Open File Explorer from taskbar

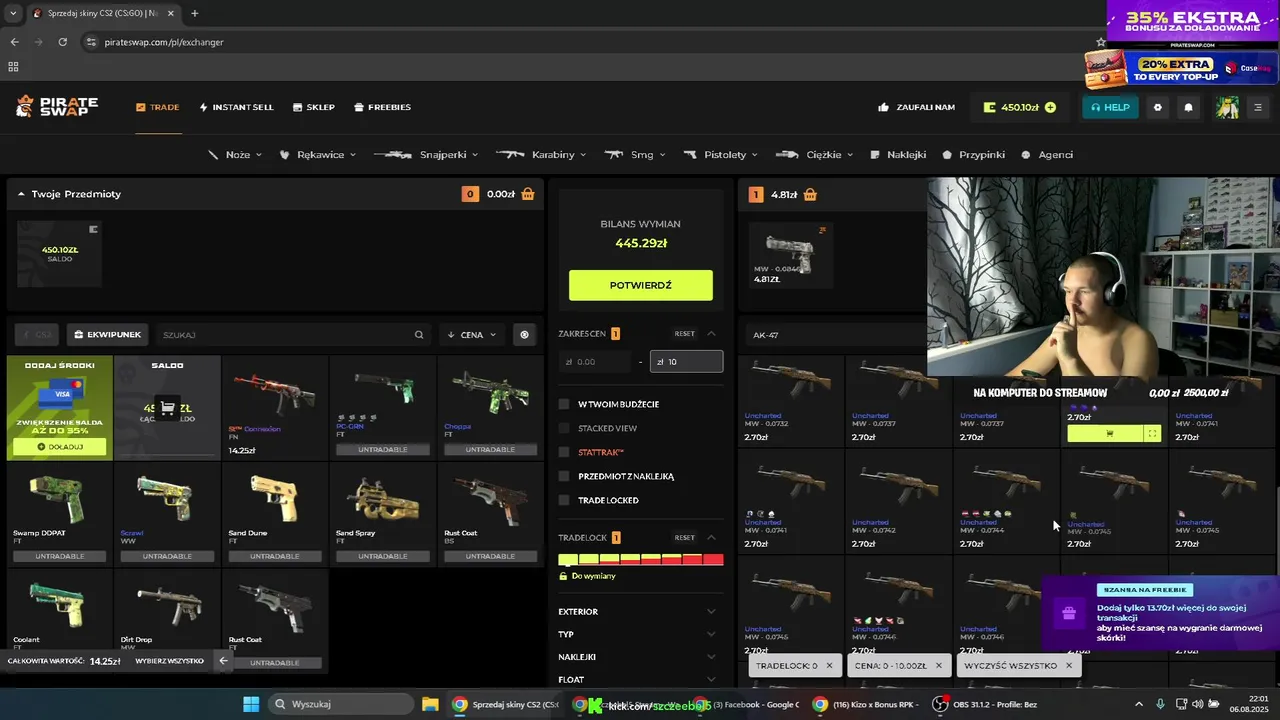point(430,704)
